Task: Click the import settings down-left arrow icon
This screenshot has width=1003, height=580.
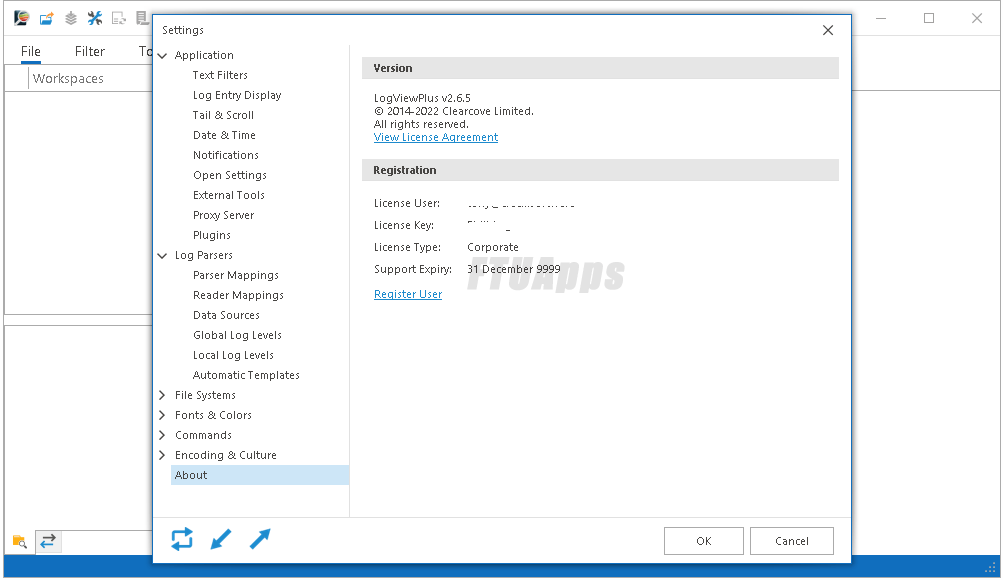Action: [x=221, y=539]
